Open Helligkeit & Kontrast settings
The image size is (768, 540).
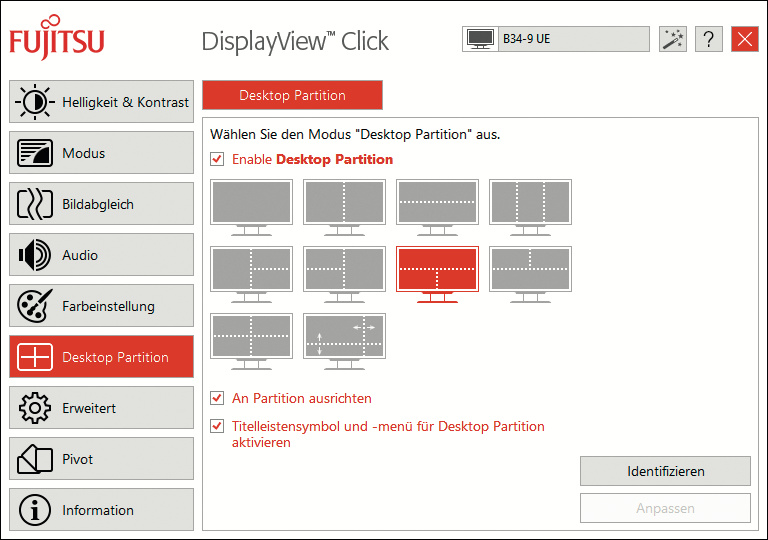pos(101,101)
